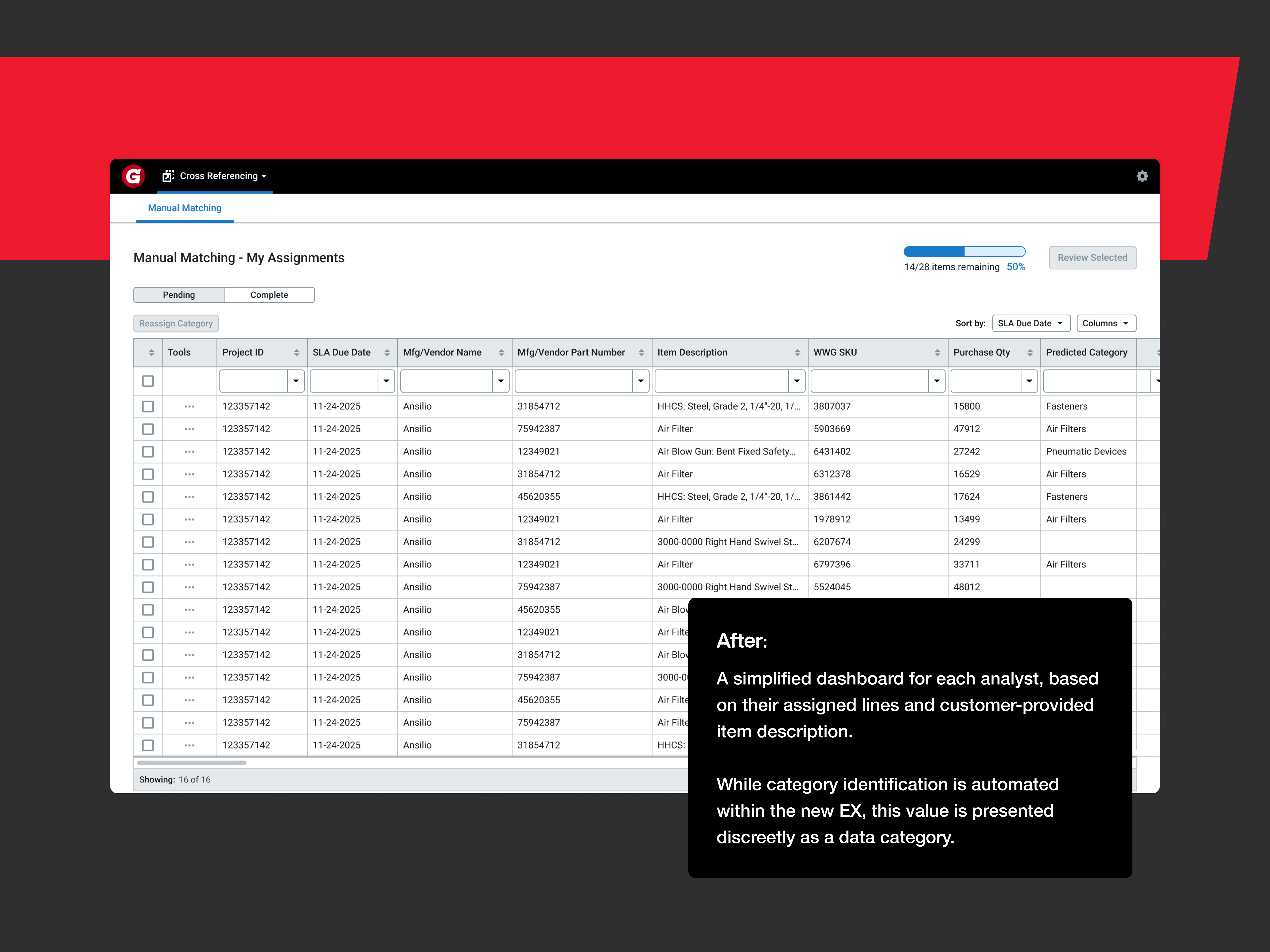1270x952 pixels.
Task: Click the Review Selected button
Action: [x=1092, y=258]
